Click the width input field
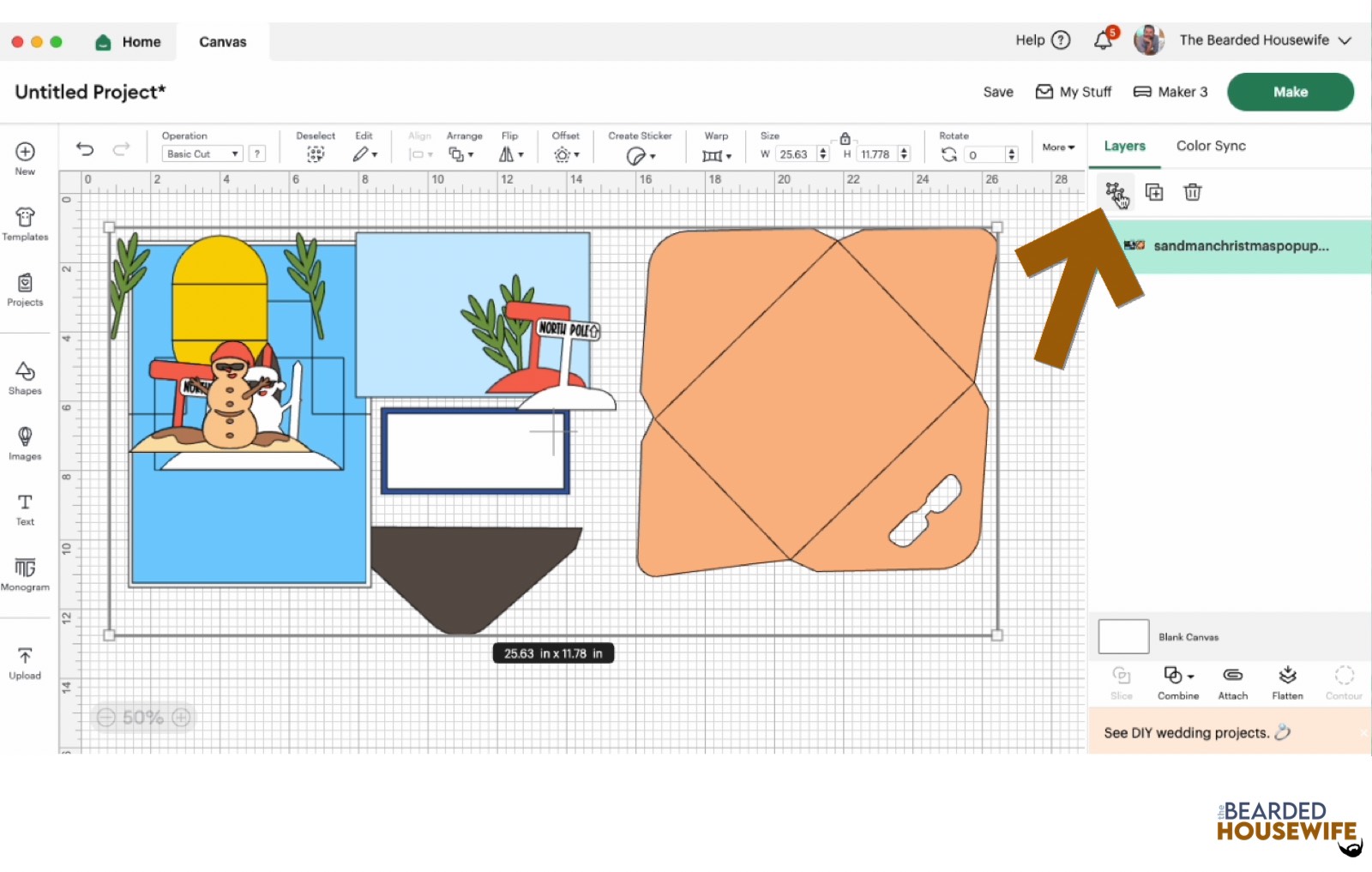This screenshot has height=872, width=1372. point(797,154)
